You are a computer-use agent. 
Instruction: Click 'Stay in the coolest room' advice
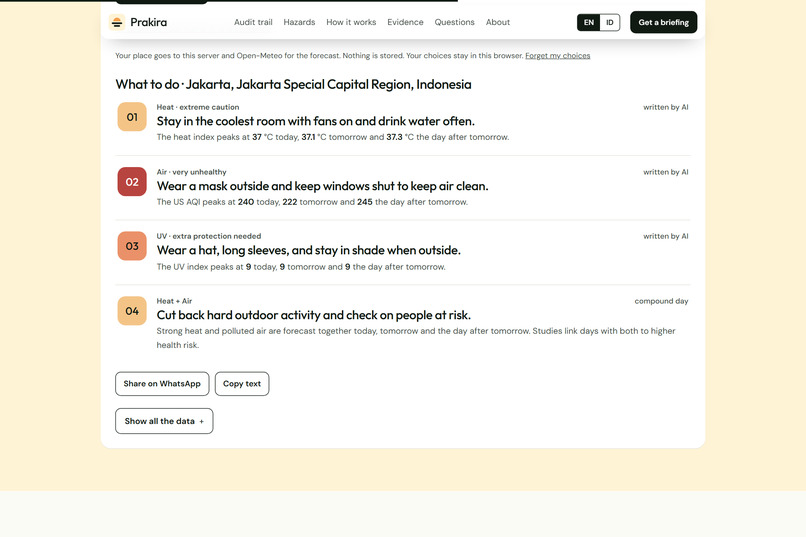316,121
